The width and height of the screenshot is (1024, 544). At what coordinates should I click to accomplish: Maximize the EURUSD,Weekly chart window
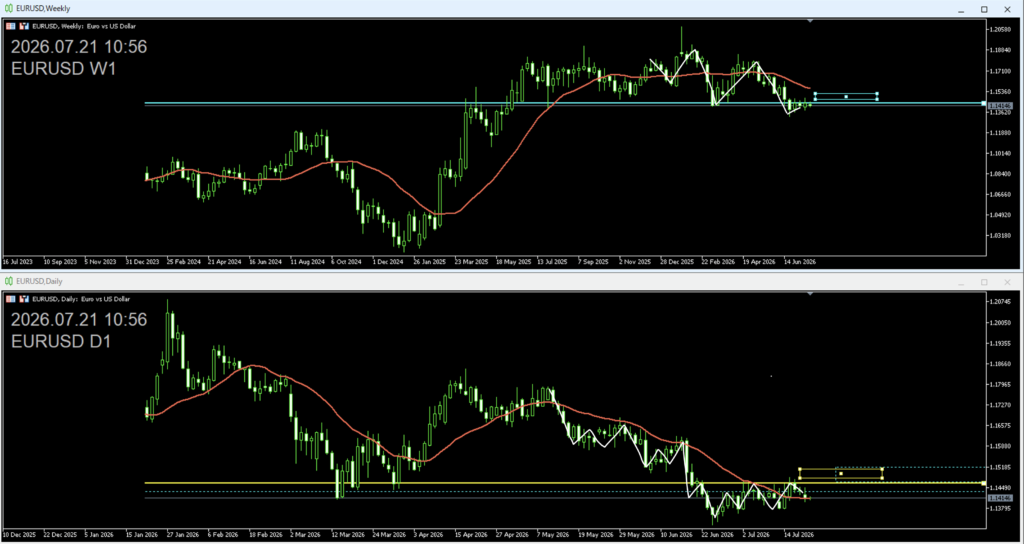pos(984,9)
